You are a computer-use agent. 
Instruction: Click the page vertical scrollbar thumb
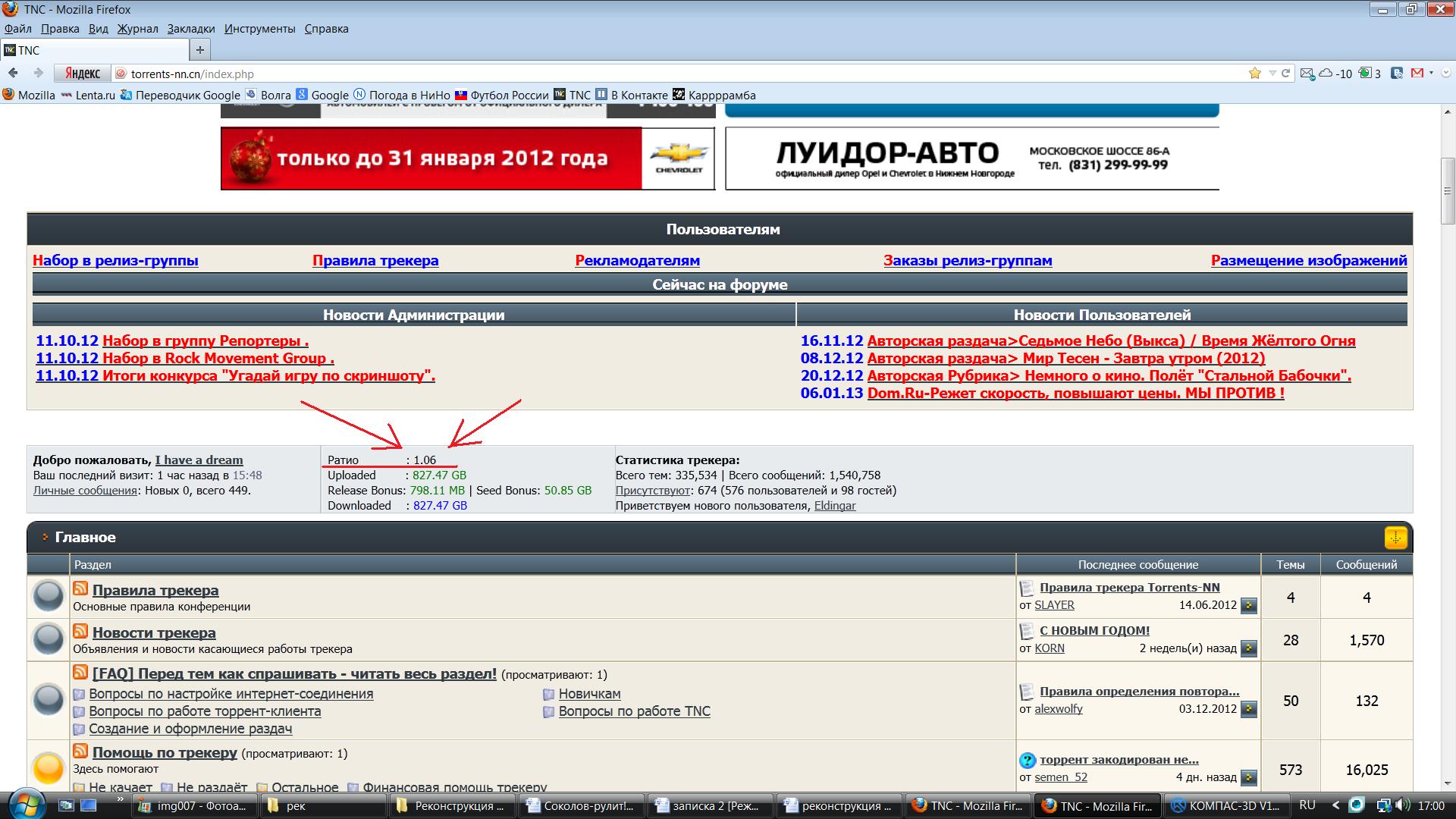coord(1448,190)
